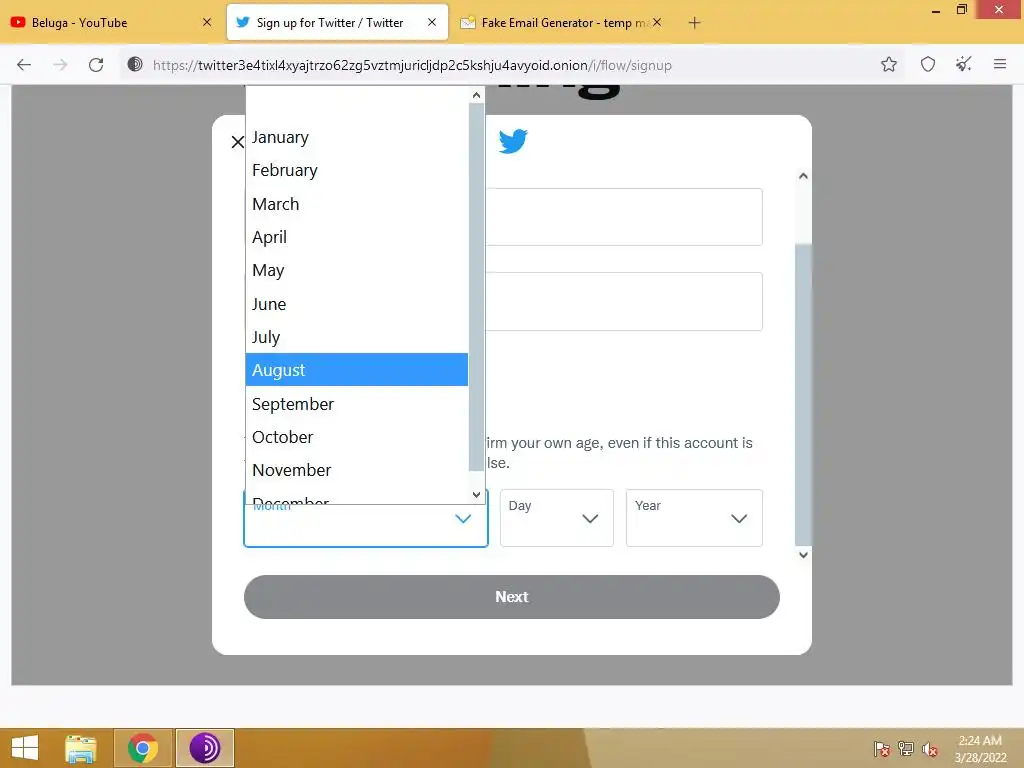Screen dimensions: 1024x768
Task: Click the New Identity broom icon
Action: coord(963,64)
